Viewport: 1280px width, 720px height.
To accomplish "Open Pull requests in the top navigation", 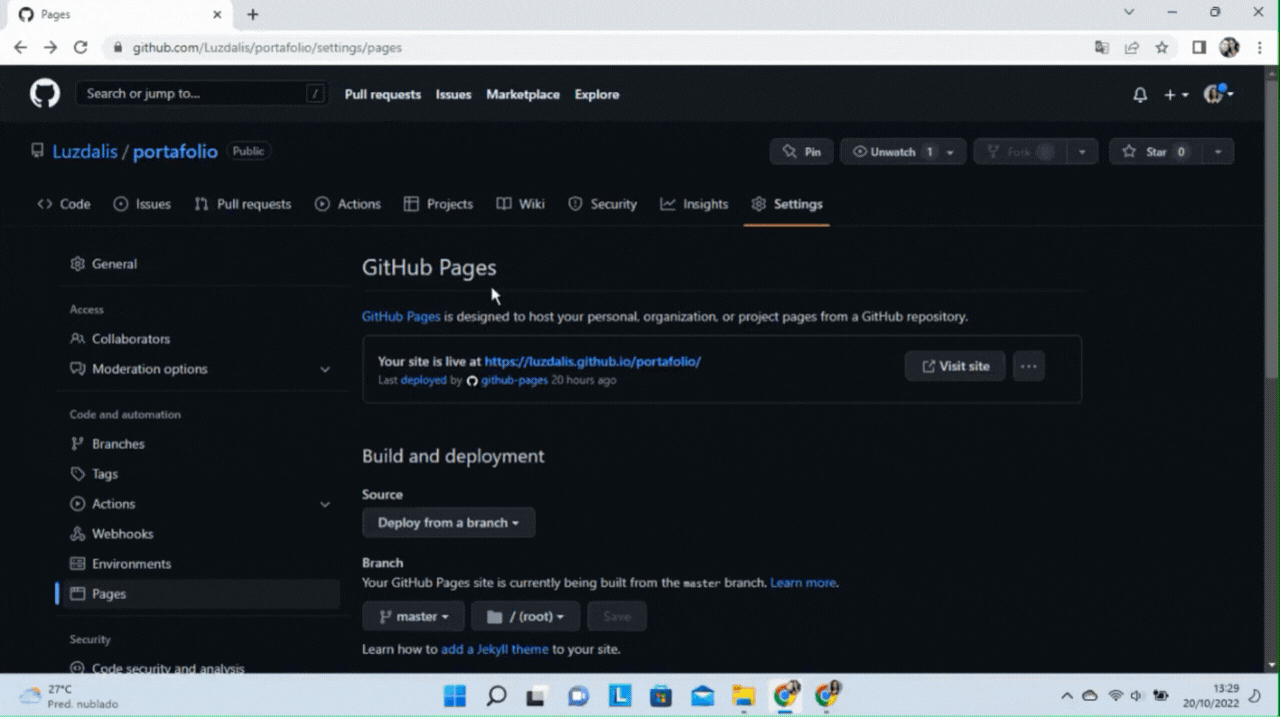I will click(383, 94).
